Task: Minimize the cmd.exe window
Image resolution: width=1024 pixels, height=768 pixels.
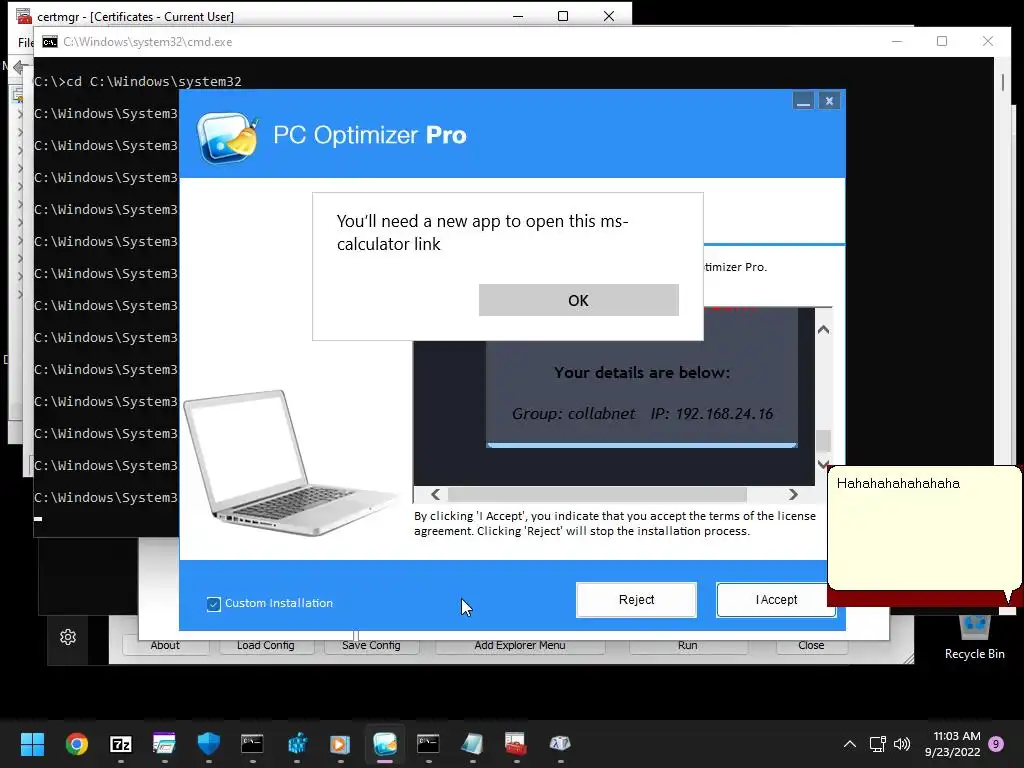Action: pyautogui.click(x=897, y=41)
